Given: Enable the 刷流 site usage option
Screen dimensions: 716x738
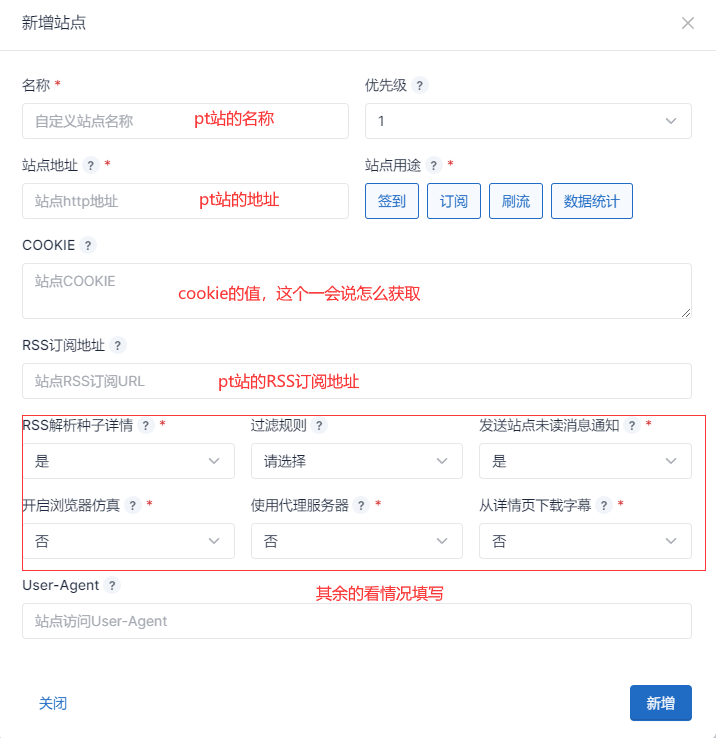Looking at the screenshot, I should 516,201.
